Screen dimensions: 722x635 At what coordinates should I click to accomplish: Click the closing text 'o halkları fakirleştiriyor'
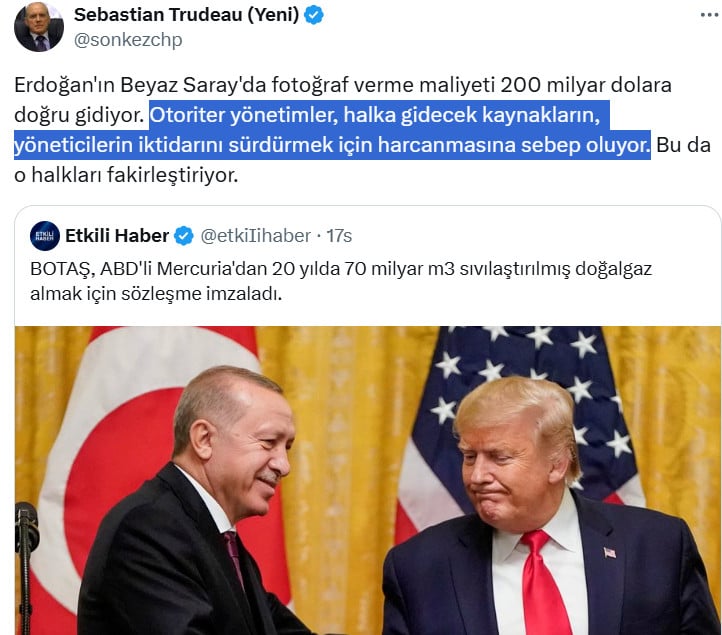click(126, 175)
